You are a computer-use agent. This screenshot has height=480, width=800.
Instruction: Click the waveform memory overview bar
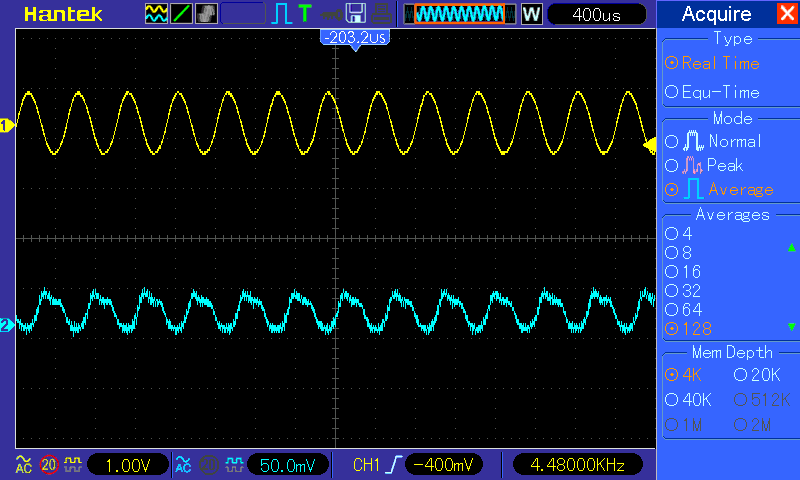coord(460,14)
